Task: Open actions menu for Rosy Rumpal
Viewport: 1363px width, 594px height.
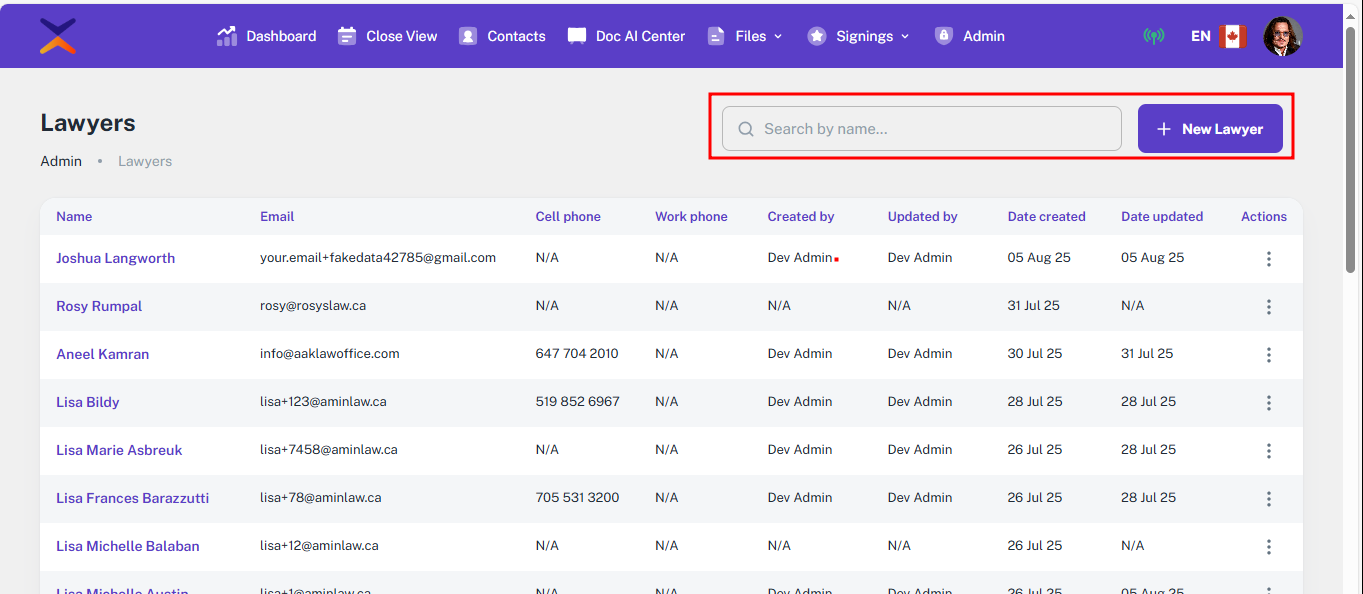Action: pos(1269,307)
